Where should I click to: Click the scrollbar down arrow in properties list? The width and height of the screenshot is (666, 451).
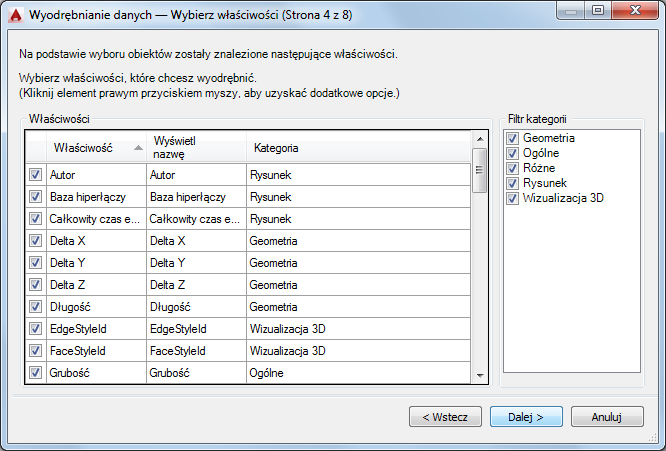480,375
